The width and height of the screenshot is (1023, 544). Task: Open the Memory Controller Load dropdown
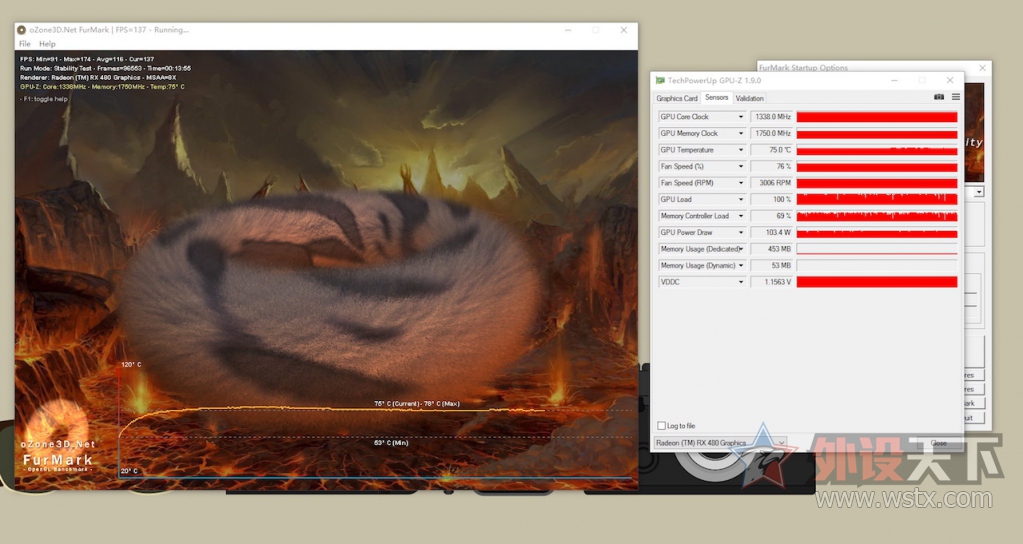point(741,216)
